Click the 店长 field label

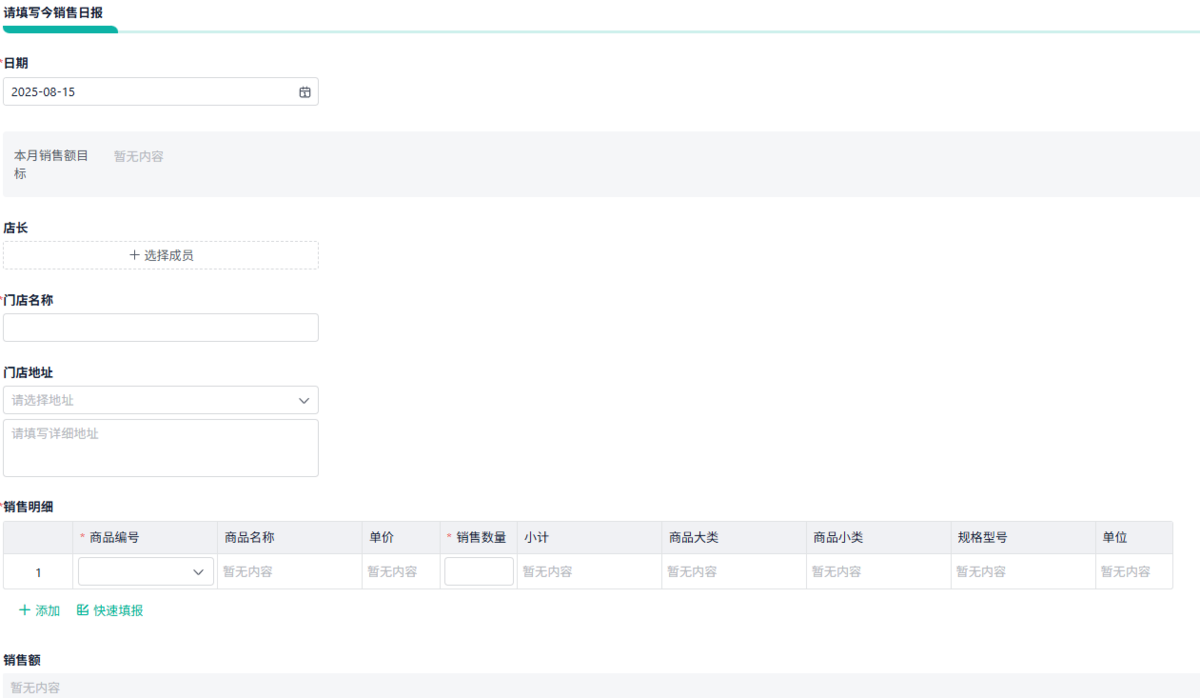pos(16,228)
